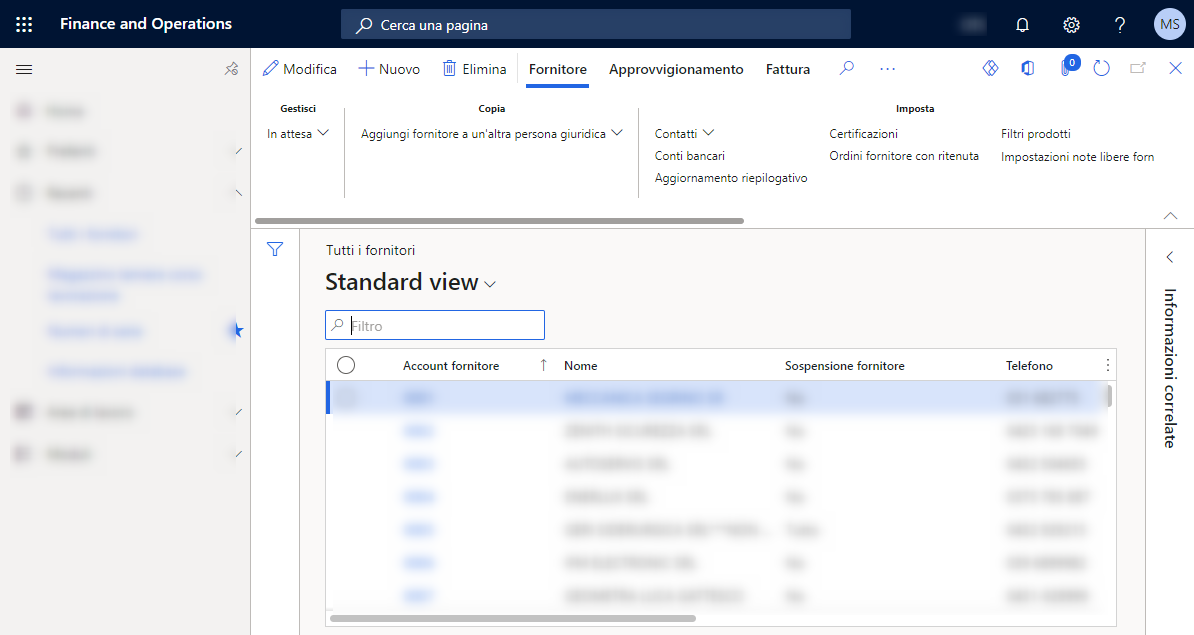Open the Office 365 icon in the toolbar
The height and width of the screenshot is (635, 1194).
[1027, 68]
